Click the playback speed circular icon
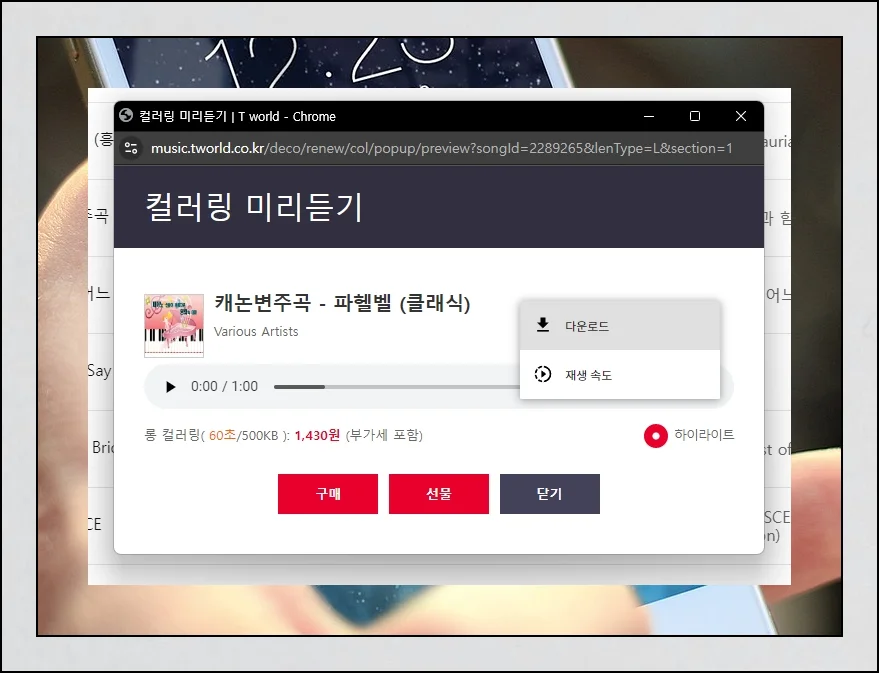The height and width of the screenshot is (673, 879). point(543,375)
